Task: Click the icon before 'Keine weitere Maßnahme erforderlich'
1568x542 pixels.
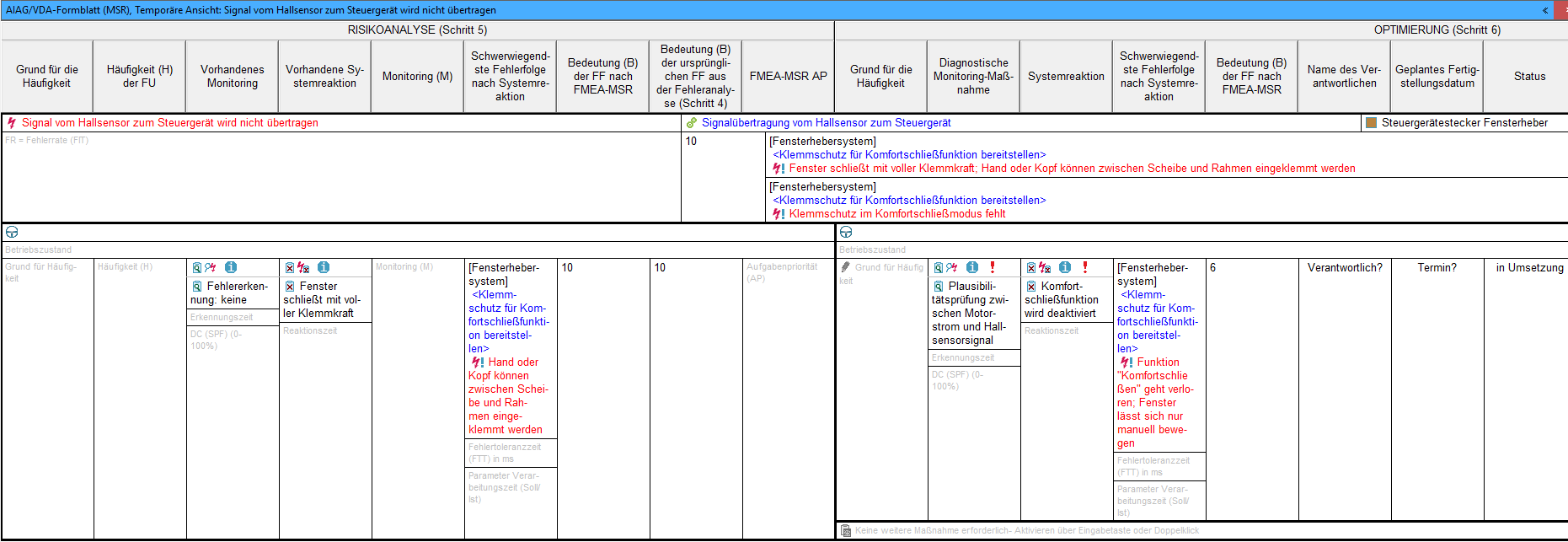Action: pyautogui.click(x=846, y=531)
